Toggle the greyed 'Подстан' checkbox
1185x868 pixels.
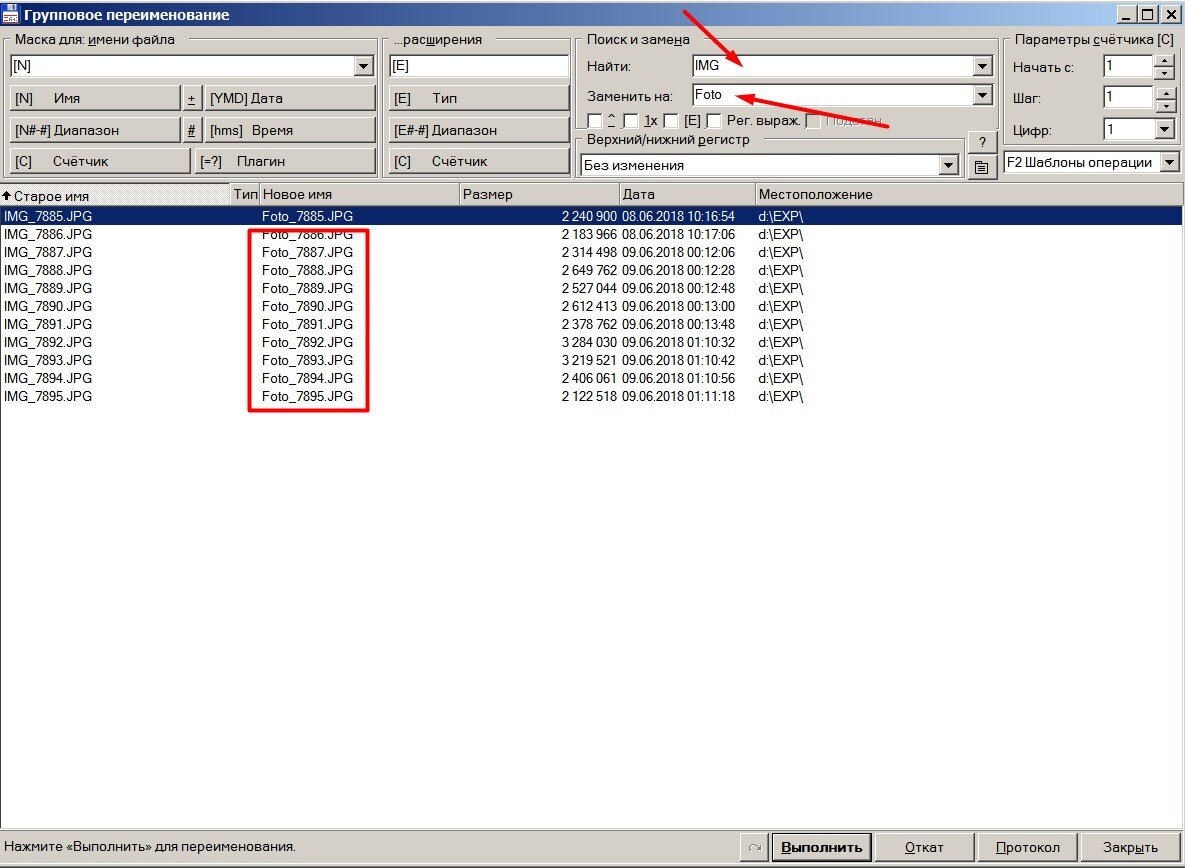(x=813, y=121)
